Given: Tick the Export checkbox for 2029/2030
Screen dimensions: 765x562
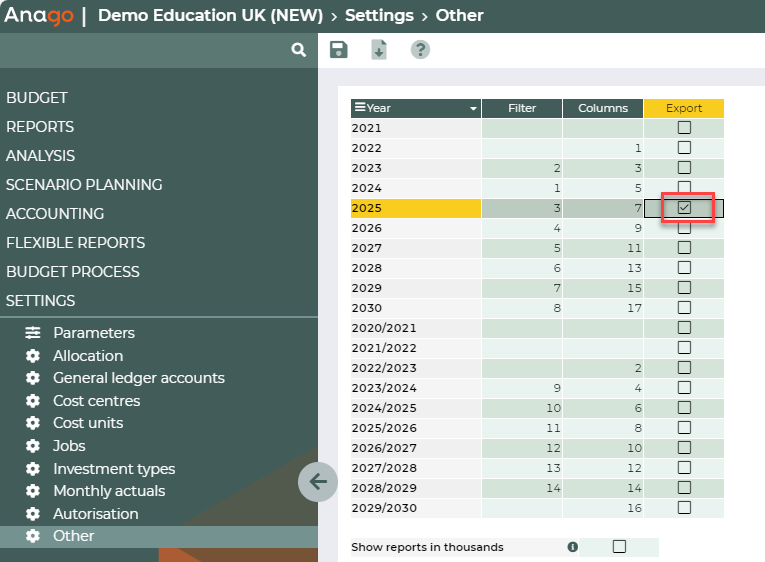Looking at the screenshot, I should [x=684, y=508].
